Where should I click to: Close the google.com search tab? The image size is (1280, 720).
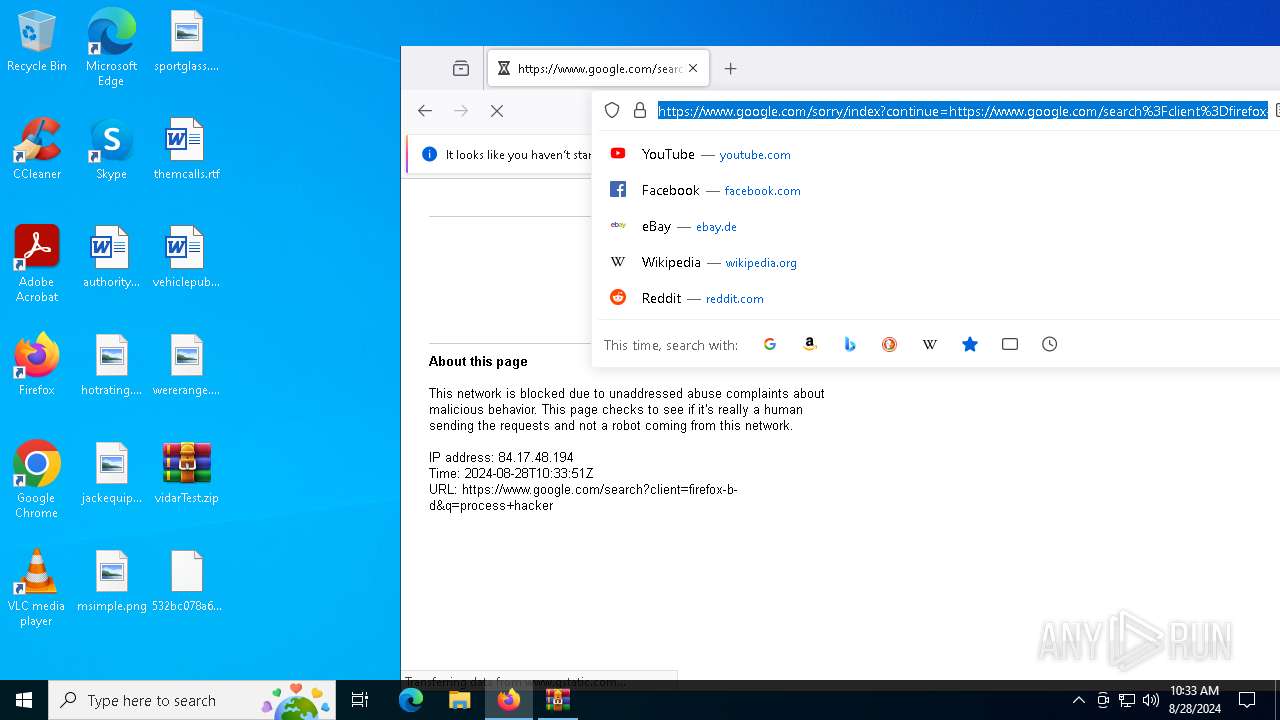tap(693, 69)
